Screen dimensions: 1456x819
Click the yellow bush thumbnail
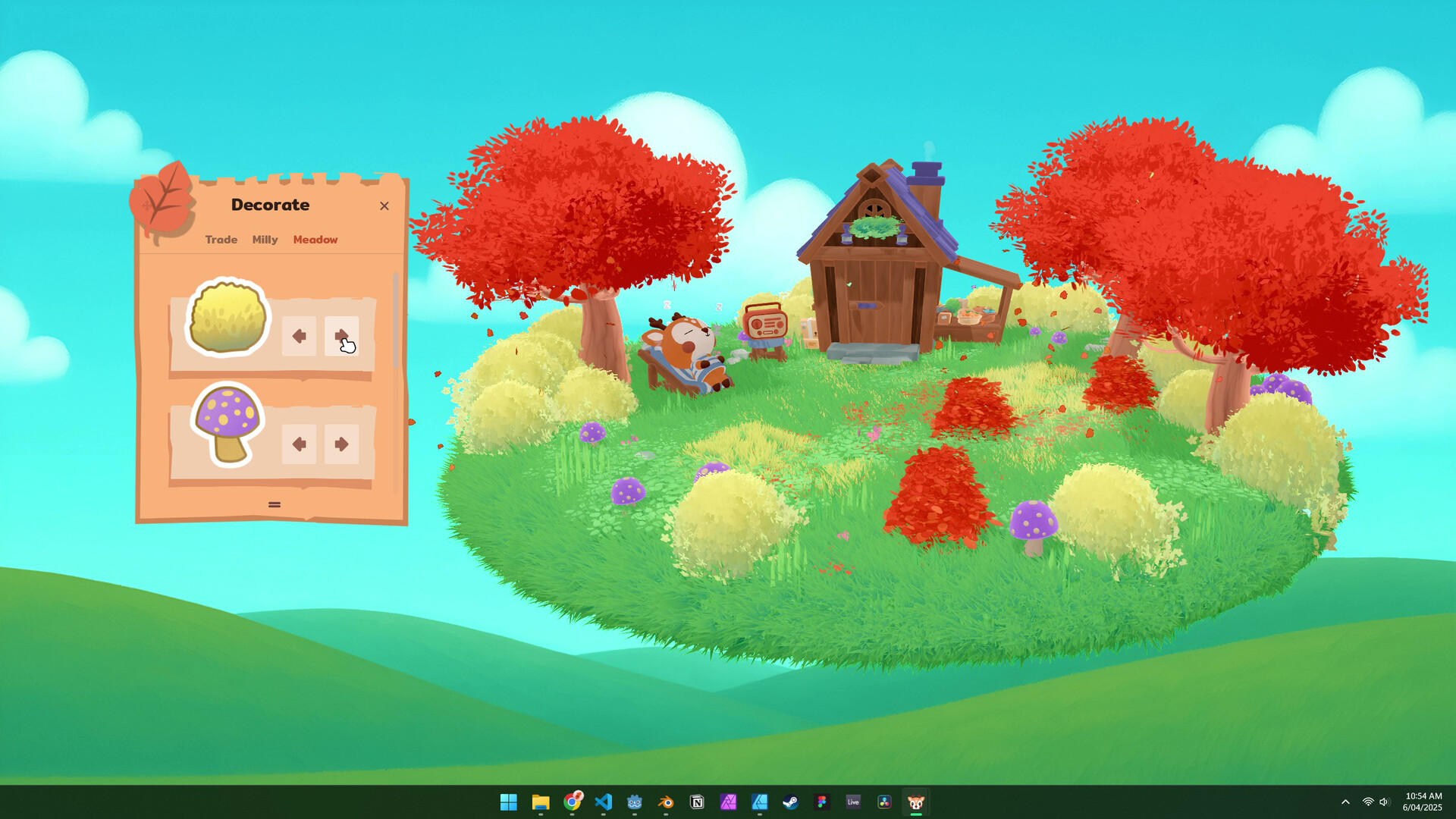[227, 318]
